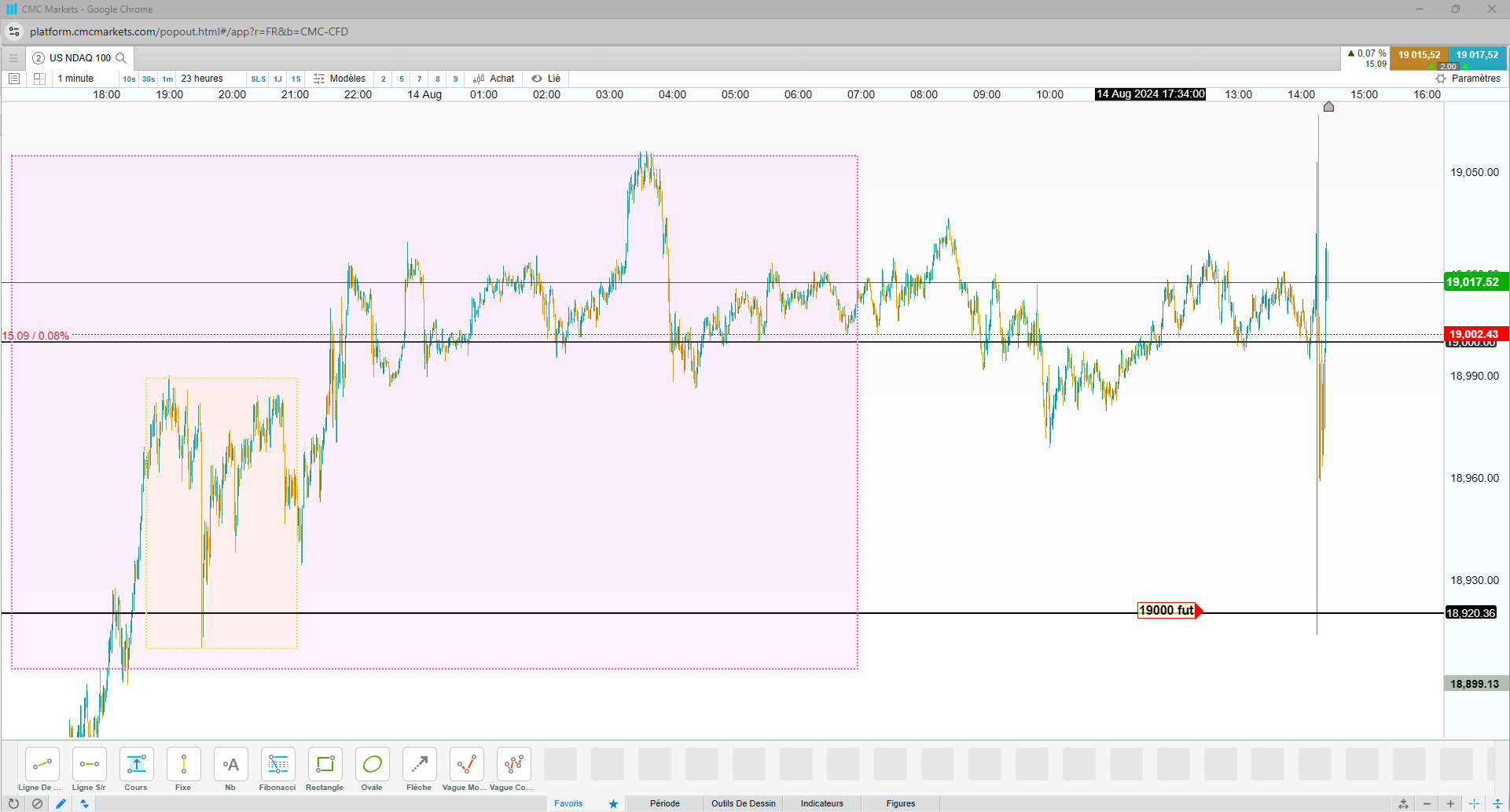Viewport: 1510px width, 812px height.
Task: Click the browser site info icon
Action: coord(14,31)
